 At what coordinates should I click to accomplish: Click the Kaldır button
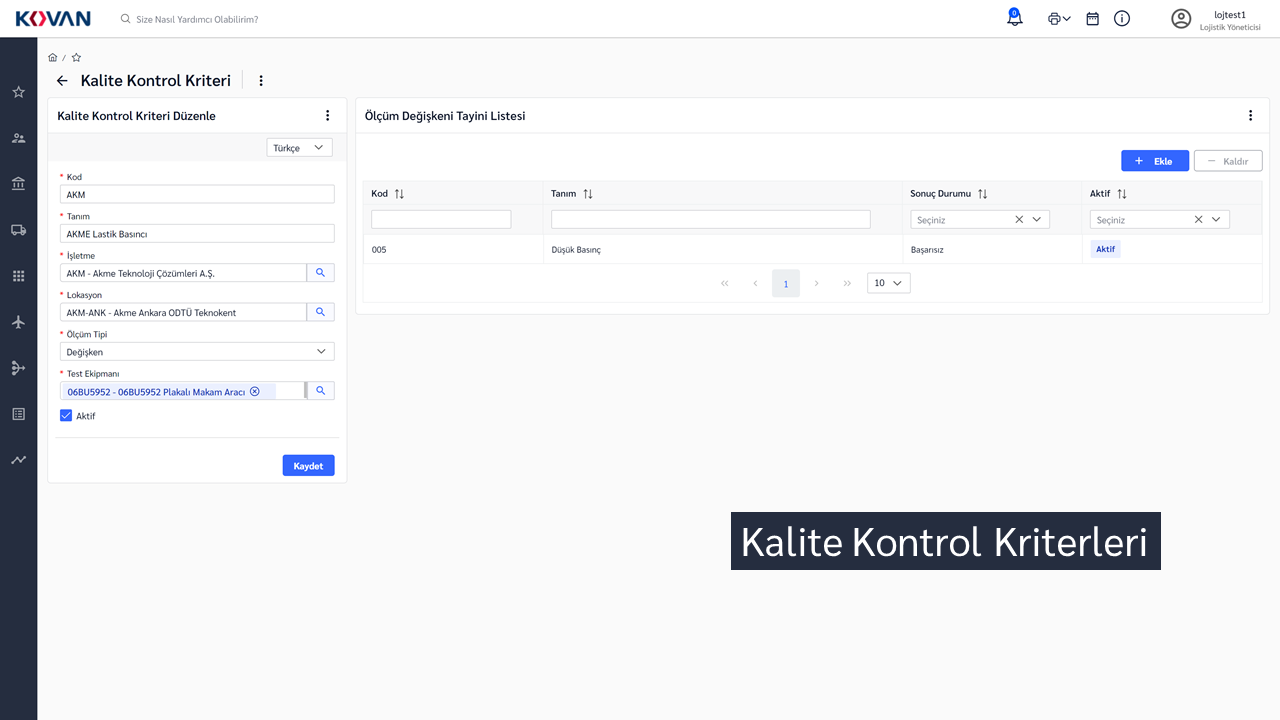1228,161
